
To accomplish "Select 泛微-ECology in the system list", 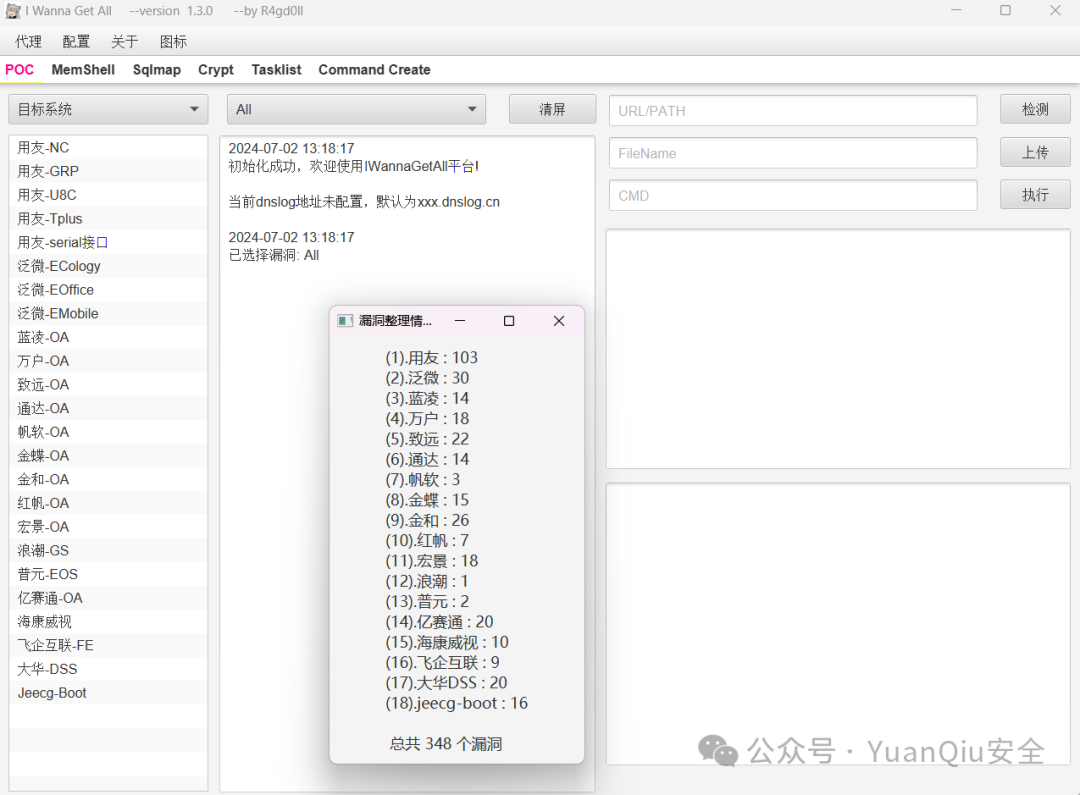I will click(108, 266).
